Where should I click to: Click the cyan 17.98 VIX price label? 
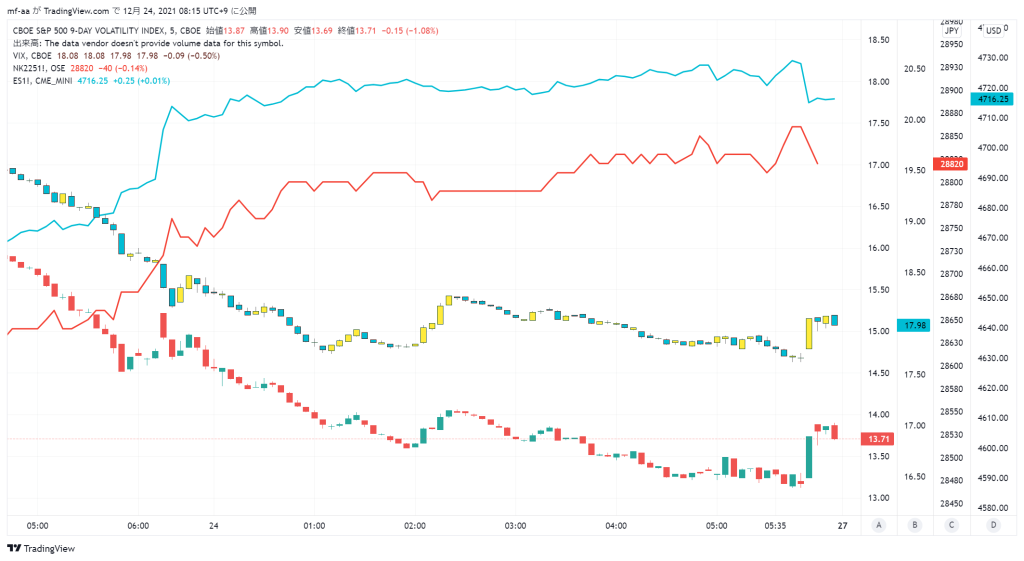click(x=914, y=325)
